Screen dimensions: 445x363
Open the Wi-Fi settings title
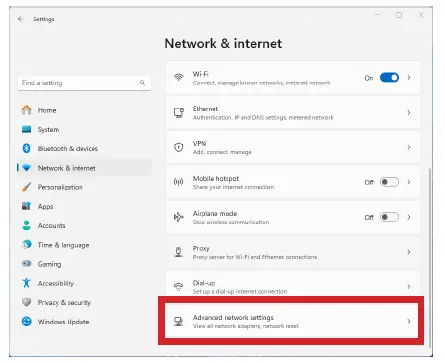200,74
